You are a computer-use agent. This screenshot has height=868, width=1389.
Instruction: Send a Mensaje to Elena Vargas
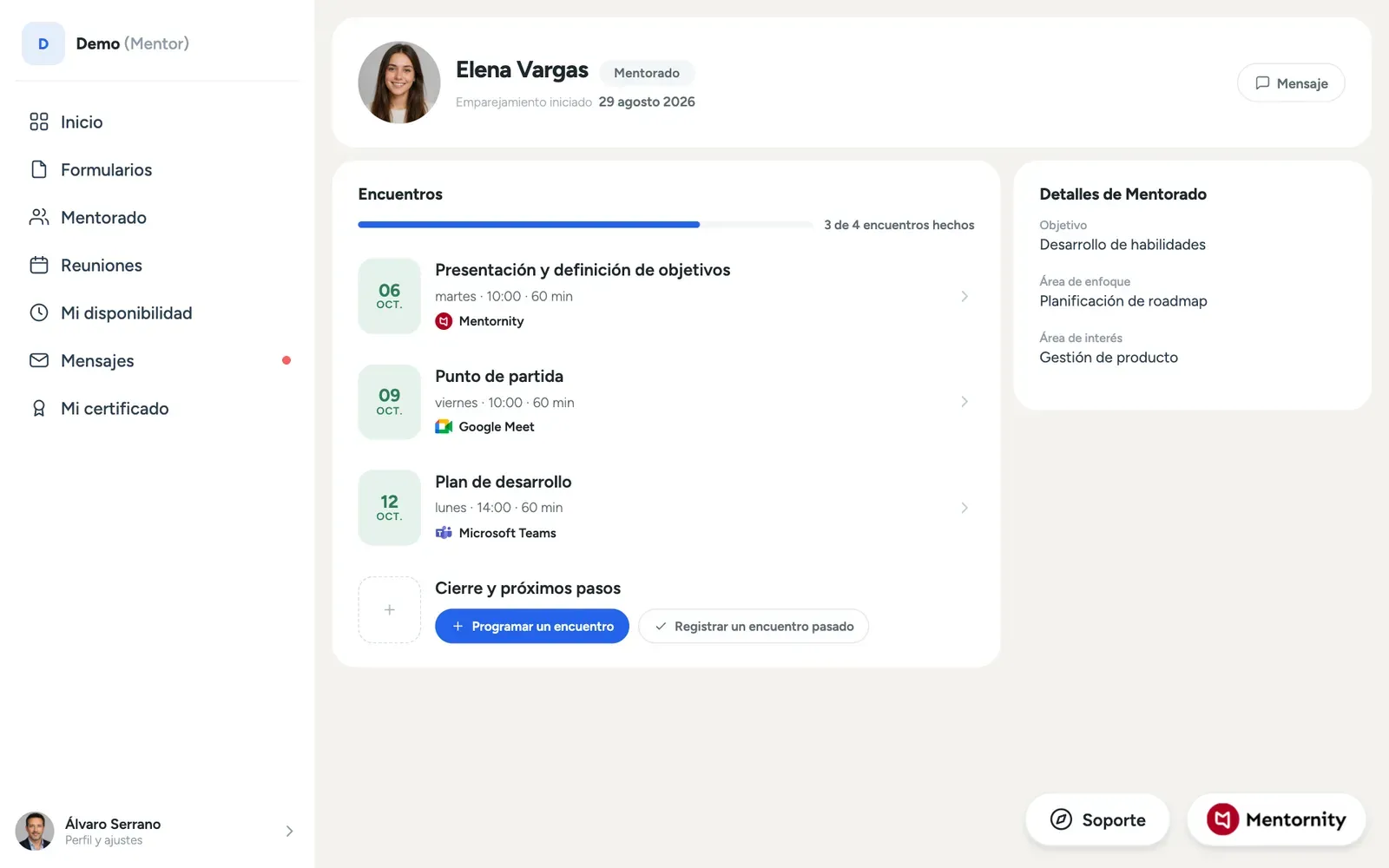point(1291,82)
